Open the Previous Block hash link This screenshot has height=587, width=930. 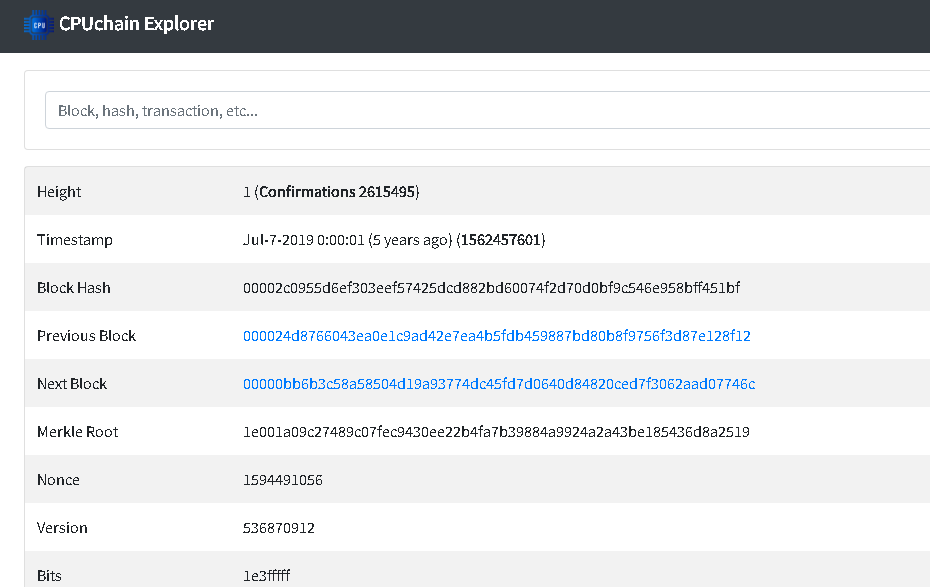click(496, 336)
